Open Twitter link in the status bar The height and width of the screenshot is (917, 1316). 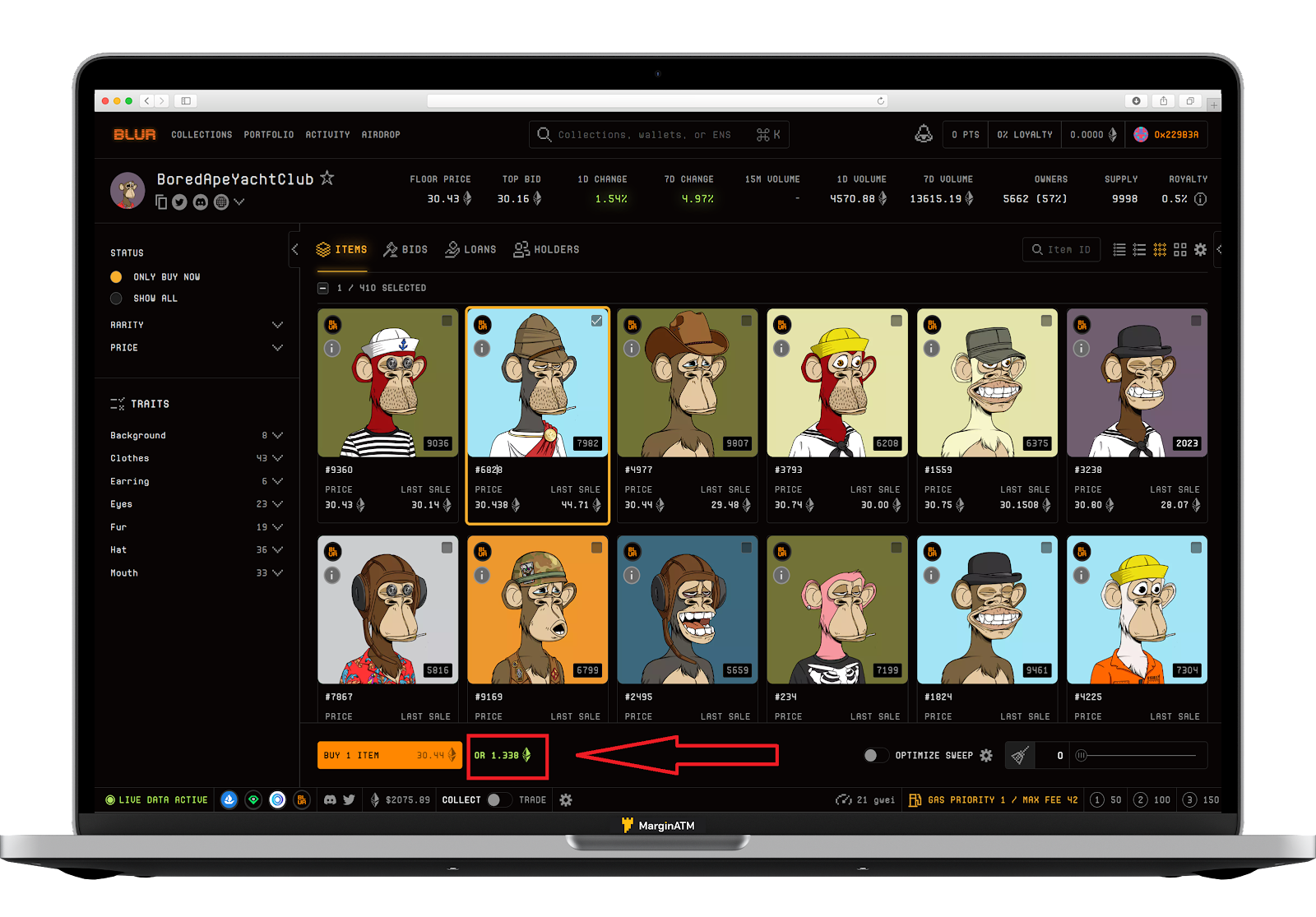[349, 799]
